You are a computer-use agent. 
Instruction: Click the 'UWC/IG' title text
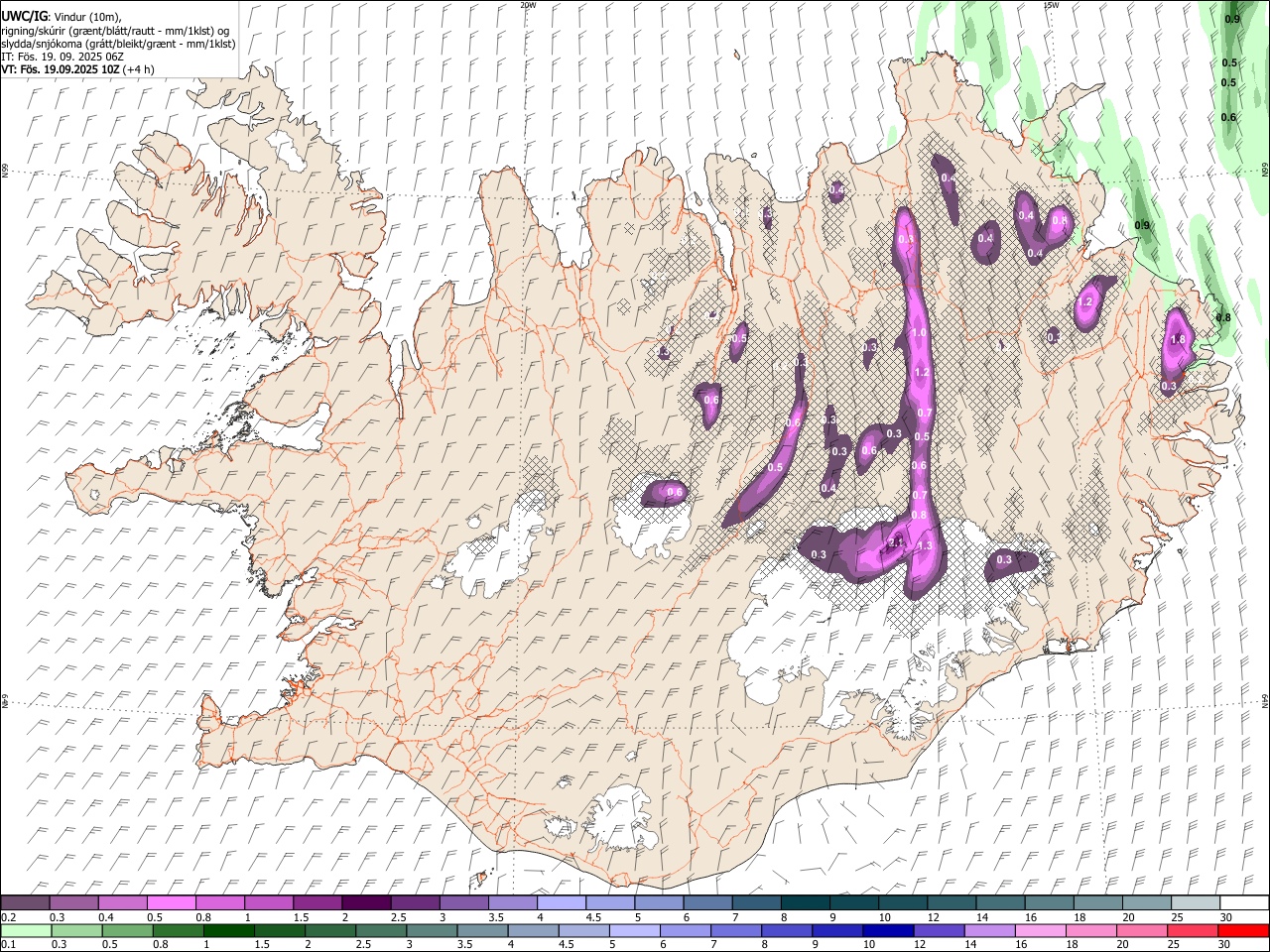(x=23, y=17)
